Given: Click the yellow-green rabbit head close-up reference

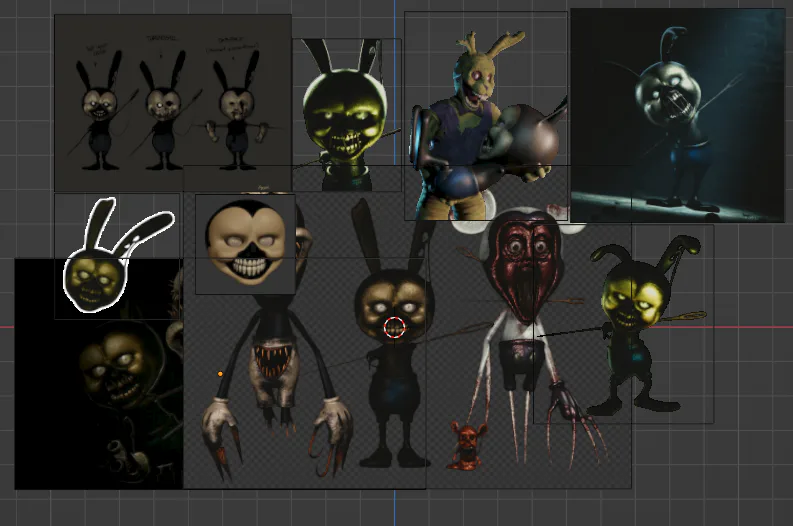Looking at the screenshot, I should click(x=347, y=115).
